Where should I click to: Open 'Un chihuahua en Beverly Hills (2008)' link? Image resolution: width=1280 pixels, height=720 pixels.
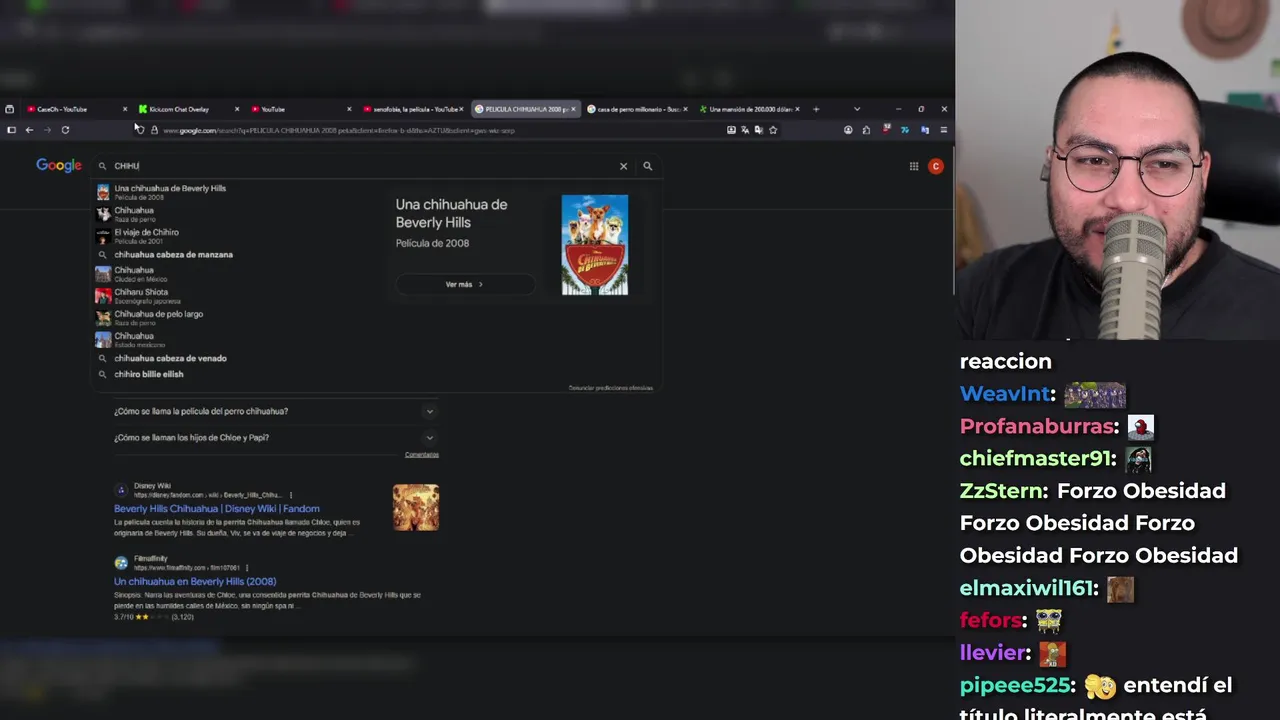(x=195, y=582)
